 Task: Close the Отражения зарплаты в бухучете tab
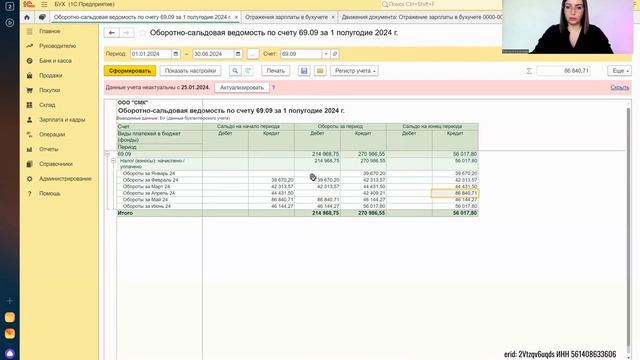(333, 17)
